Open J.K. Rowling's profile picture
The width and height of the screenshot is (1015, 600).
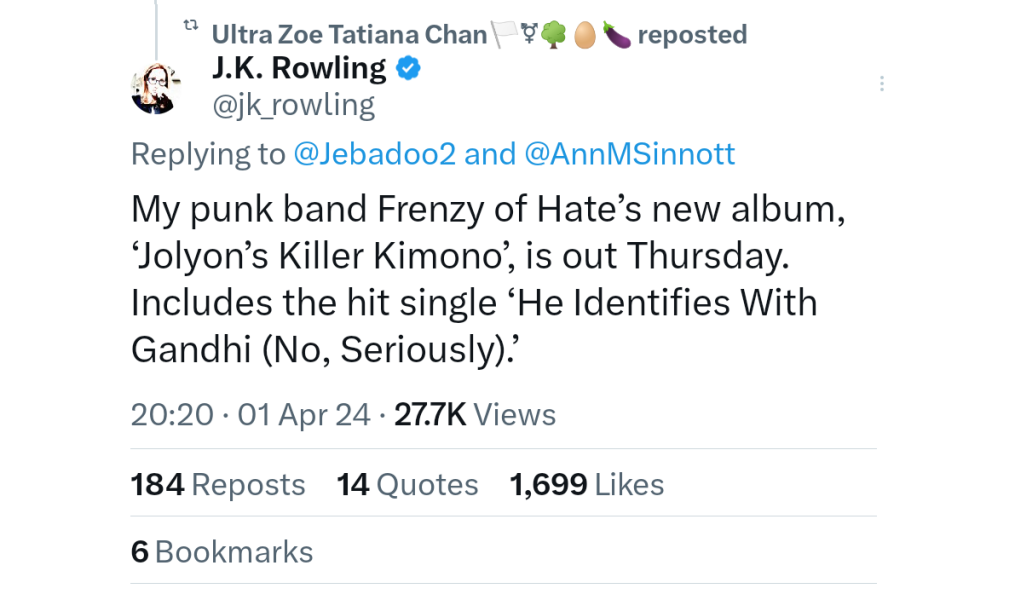156,88
